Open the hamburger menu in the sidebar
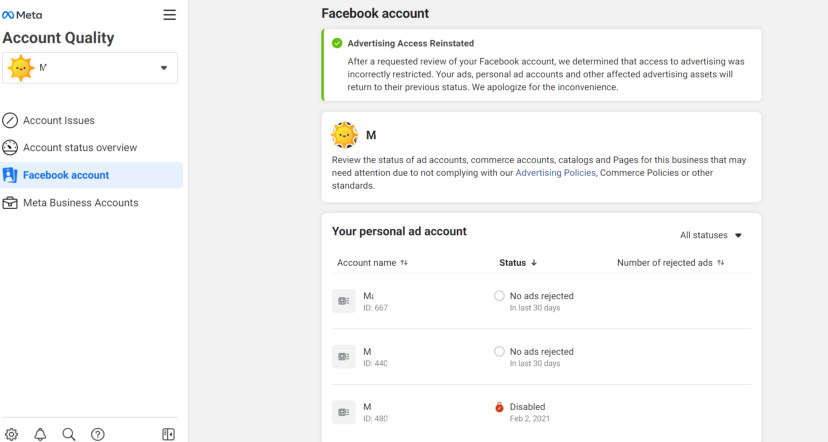 (x=170, y=15)
